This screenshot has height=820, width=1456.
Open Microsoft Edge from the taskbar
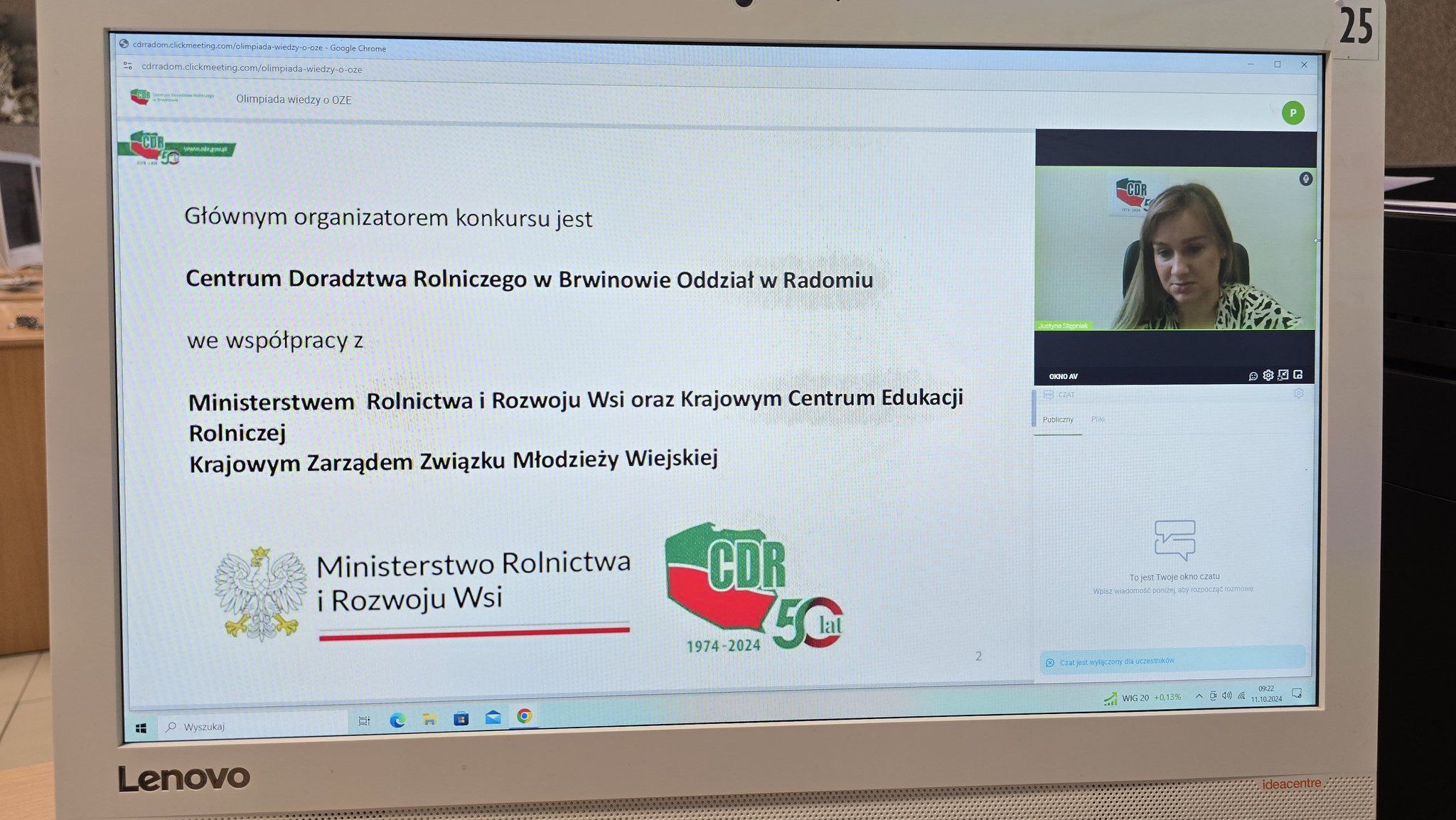click(x=397, y=720)
